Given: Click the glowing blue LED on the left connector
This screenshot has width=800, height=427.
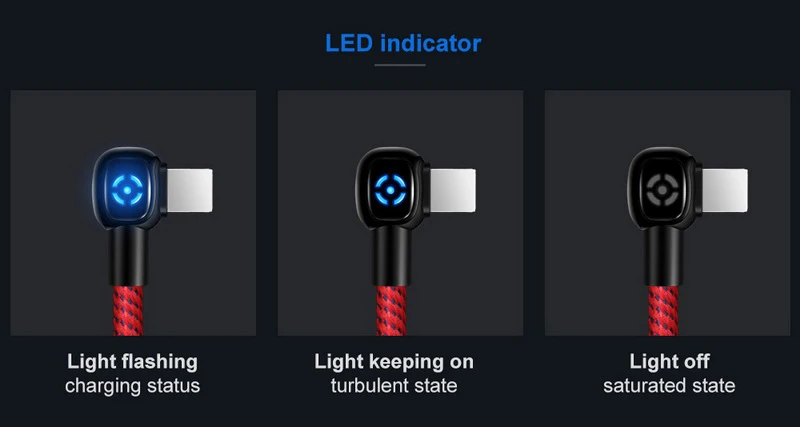Looking at the screenshot, I should point(127,190).
